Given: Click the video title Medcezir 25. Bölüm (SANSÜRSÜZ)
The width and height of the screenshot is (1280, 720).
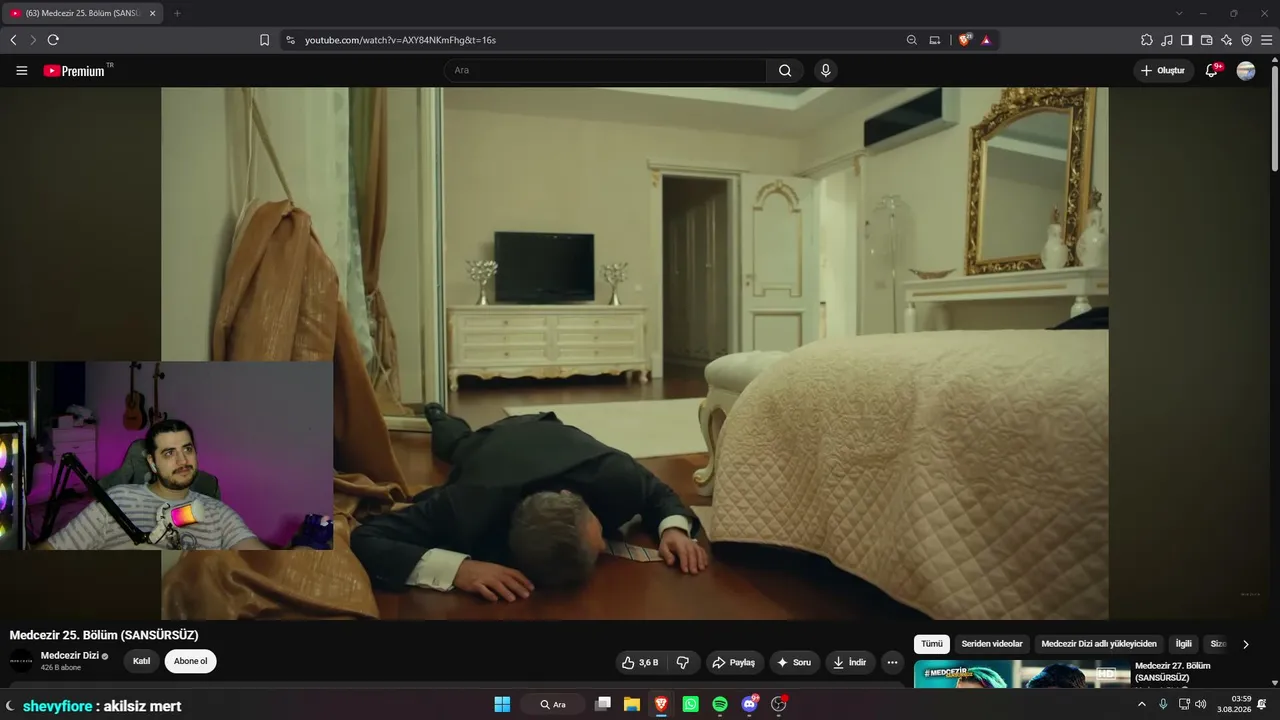Looking at the screenshot, I should coord(104,635).
